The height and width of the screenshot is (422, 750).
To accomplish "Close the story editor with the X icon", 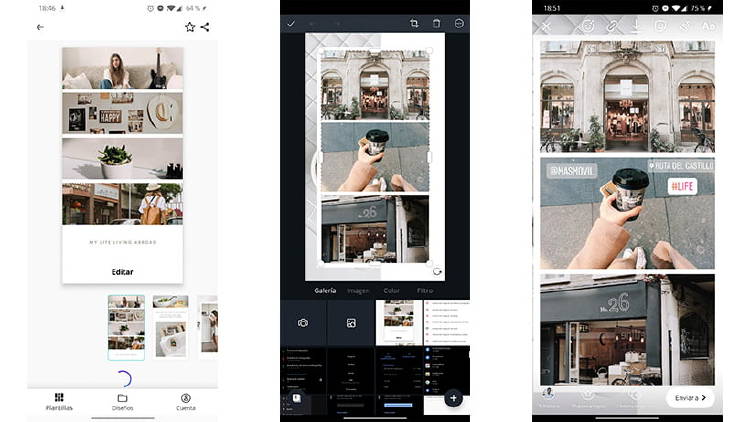I will (546, 27).
